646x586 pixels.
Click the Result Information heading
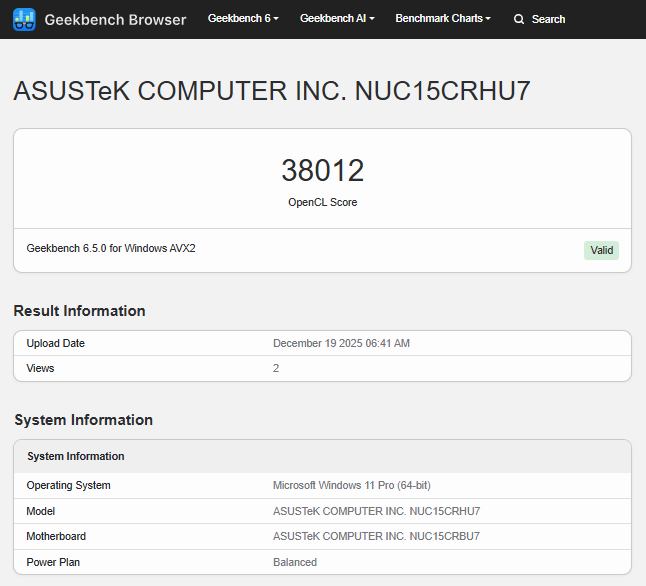80,311
